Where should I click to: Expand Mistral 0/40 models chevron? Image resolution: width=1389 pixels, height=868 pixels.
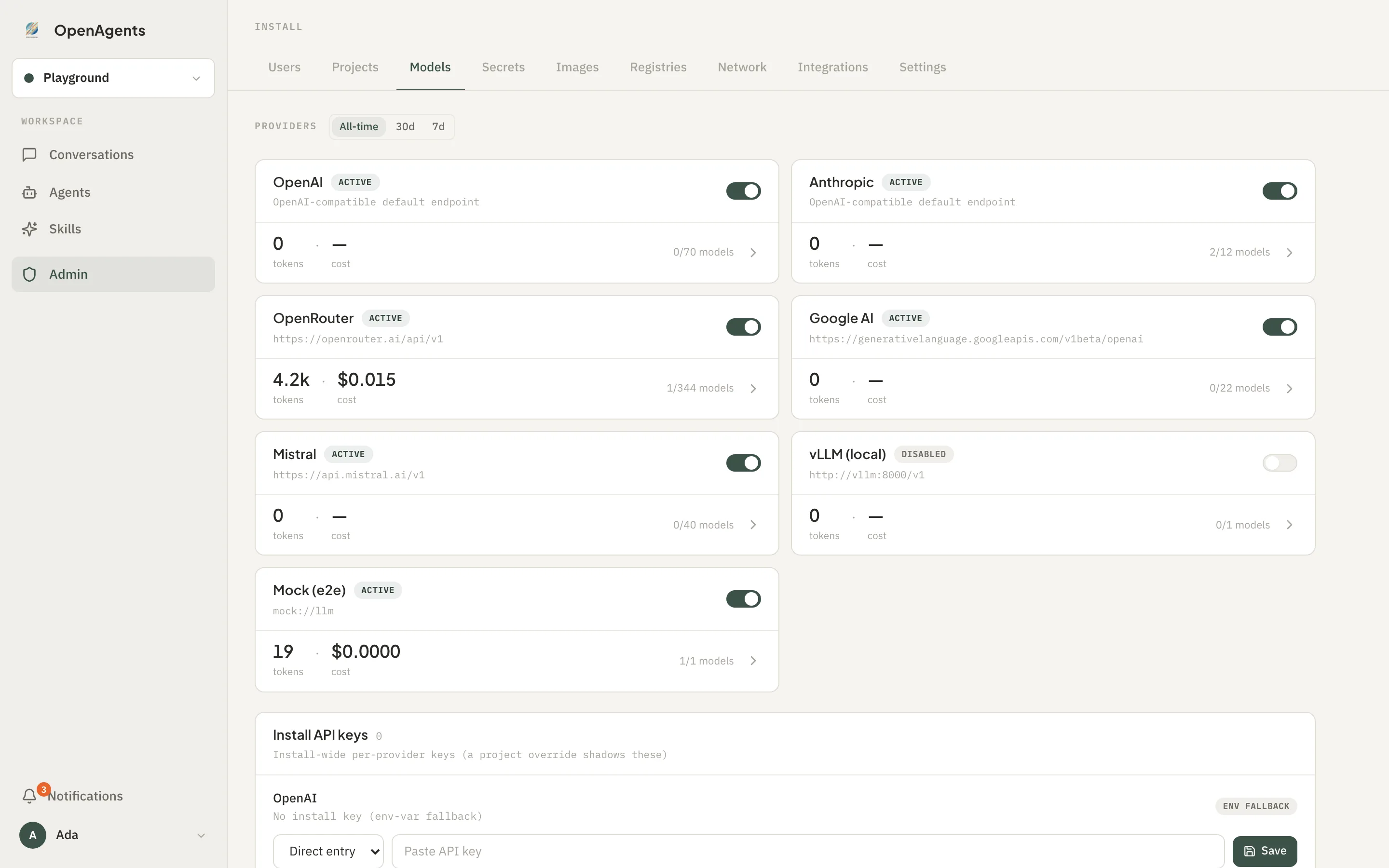(x=753, y=525)
